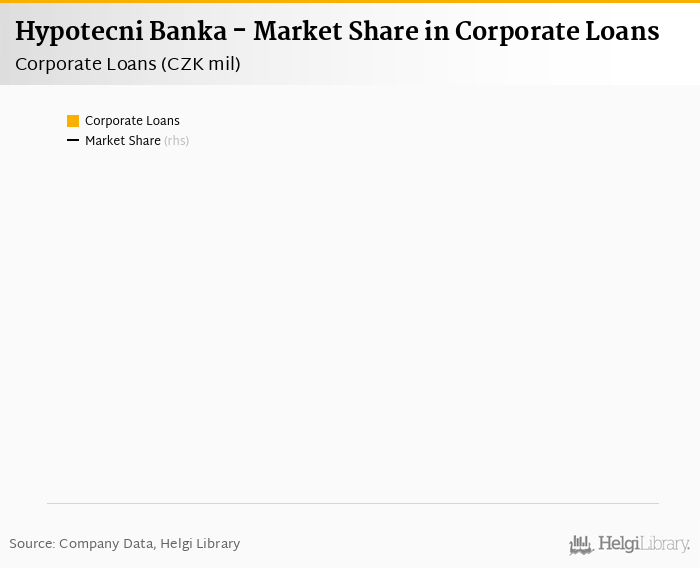This screenshot has height=568, width=700.
Task: Open the HelgiLibrary wordmark link
Action: click(x=644, y=544)
